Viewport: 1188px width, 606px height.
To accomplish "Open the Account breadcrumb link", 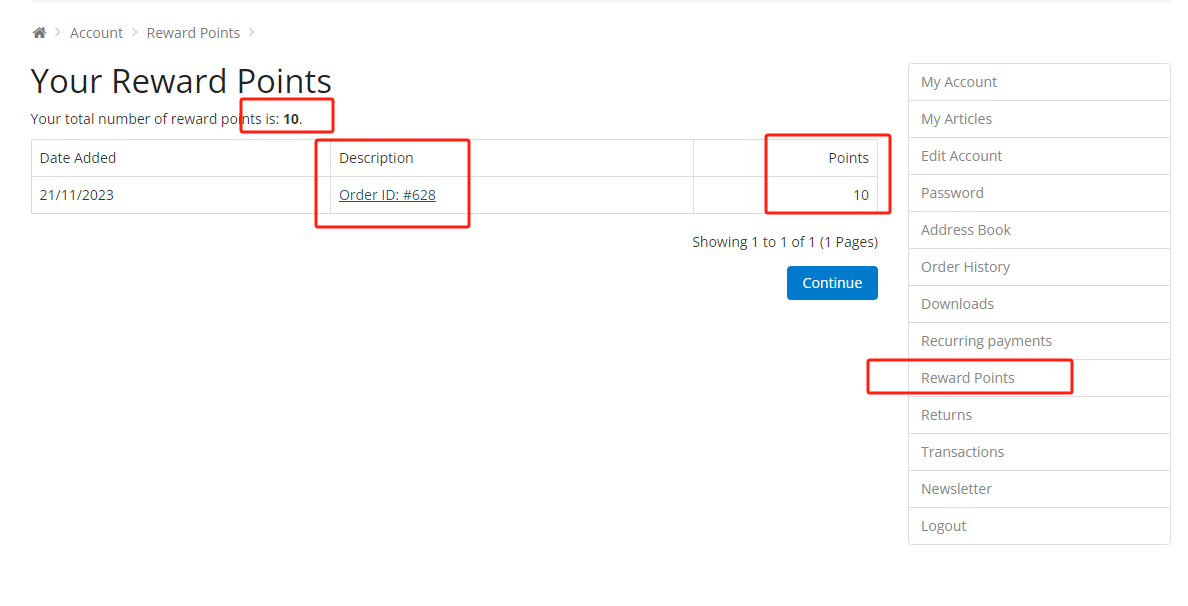I will click(96, 33).
